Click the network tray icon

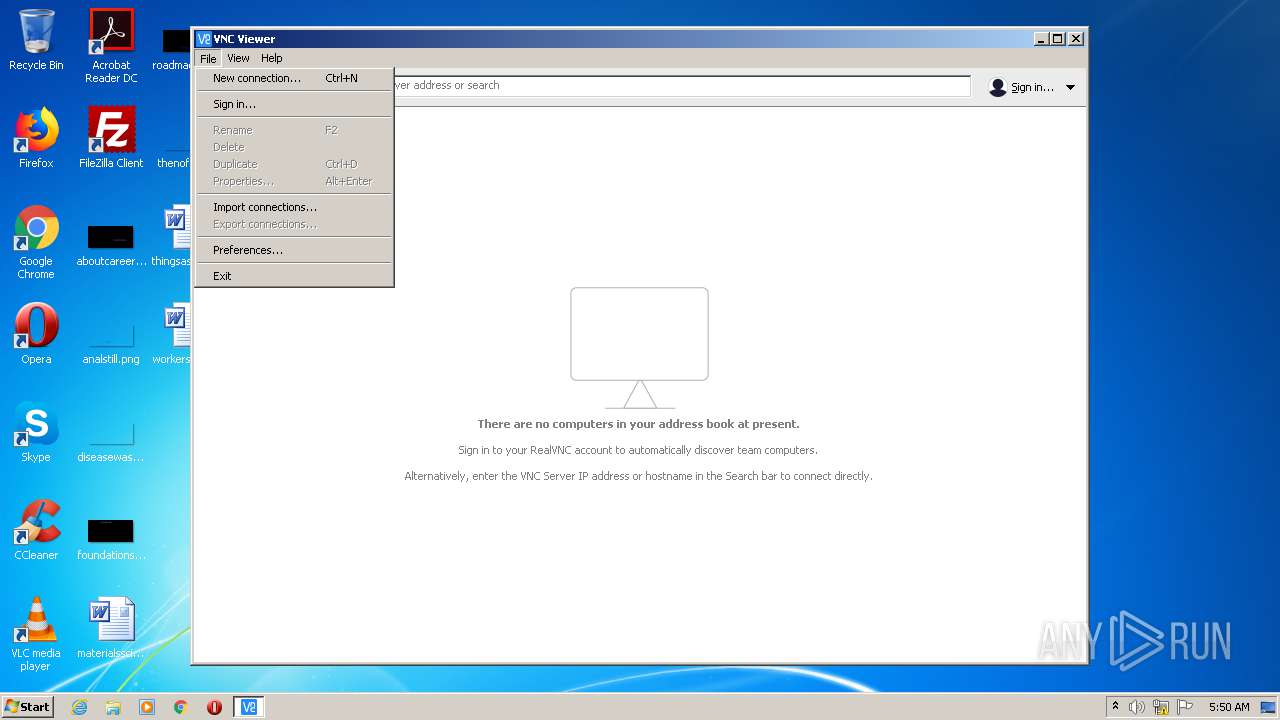1161,707
